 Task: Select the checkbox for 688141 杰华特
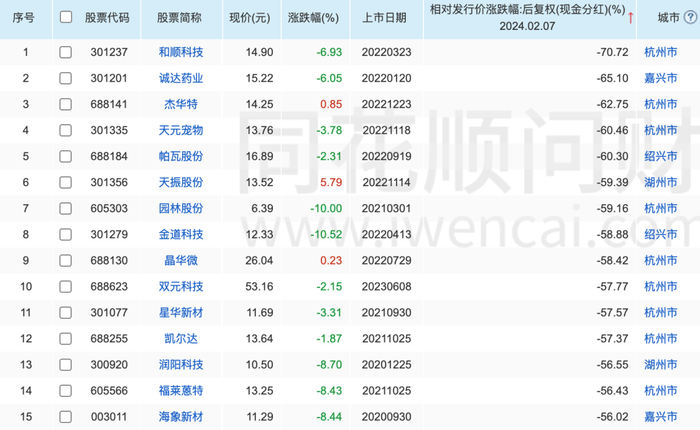point(66,104)
